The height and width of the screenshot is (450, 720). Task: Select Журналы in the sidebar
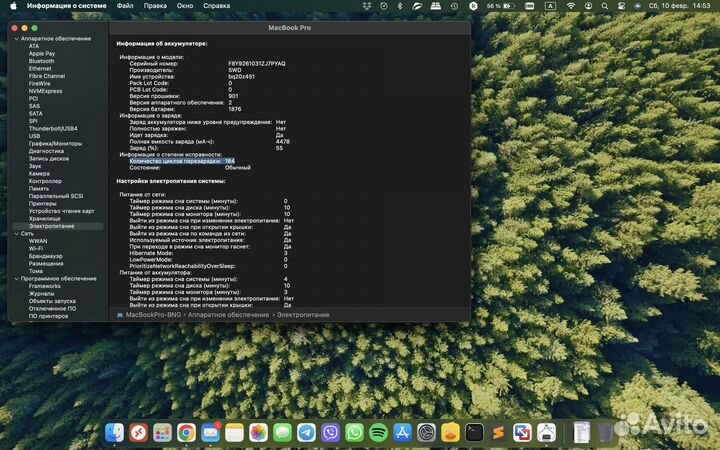click(41, 293)
